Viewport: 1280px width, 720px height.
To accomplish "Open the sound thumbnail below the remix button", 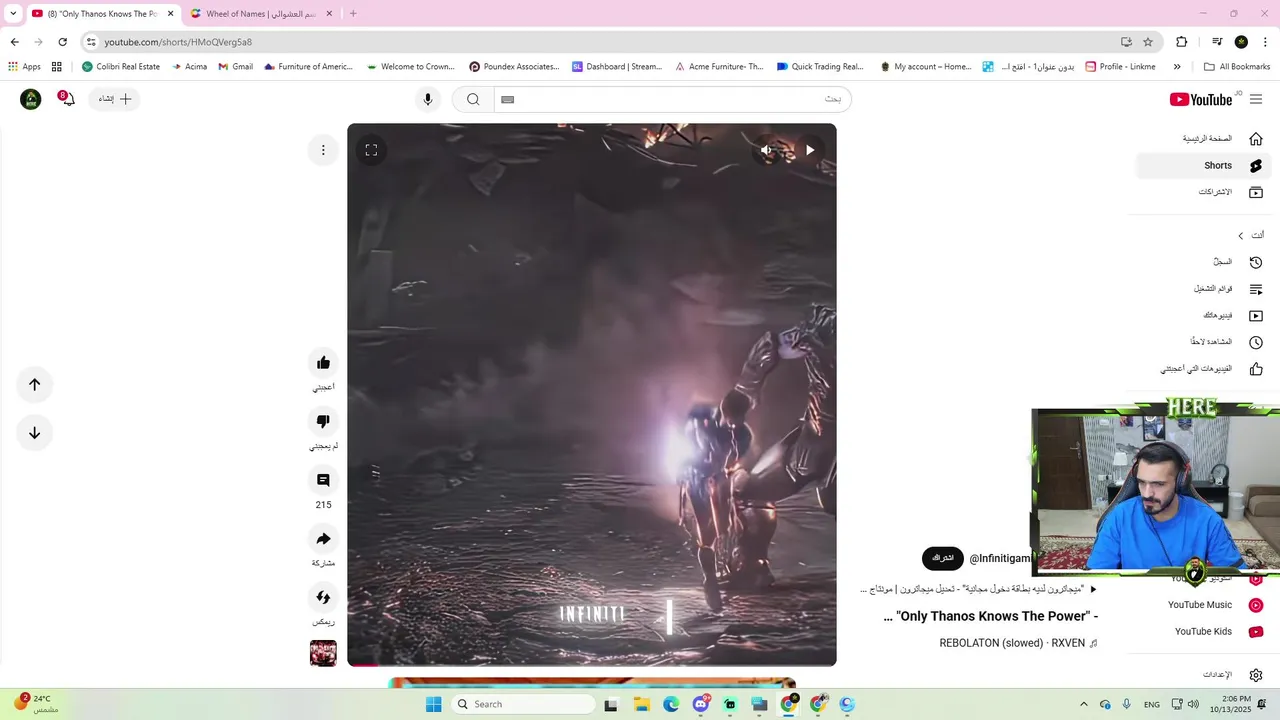I will [x=323, y=653].
